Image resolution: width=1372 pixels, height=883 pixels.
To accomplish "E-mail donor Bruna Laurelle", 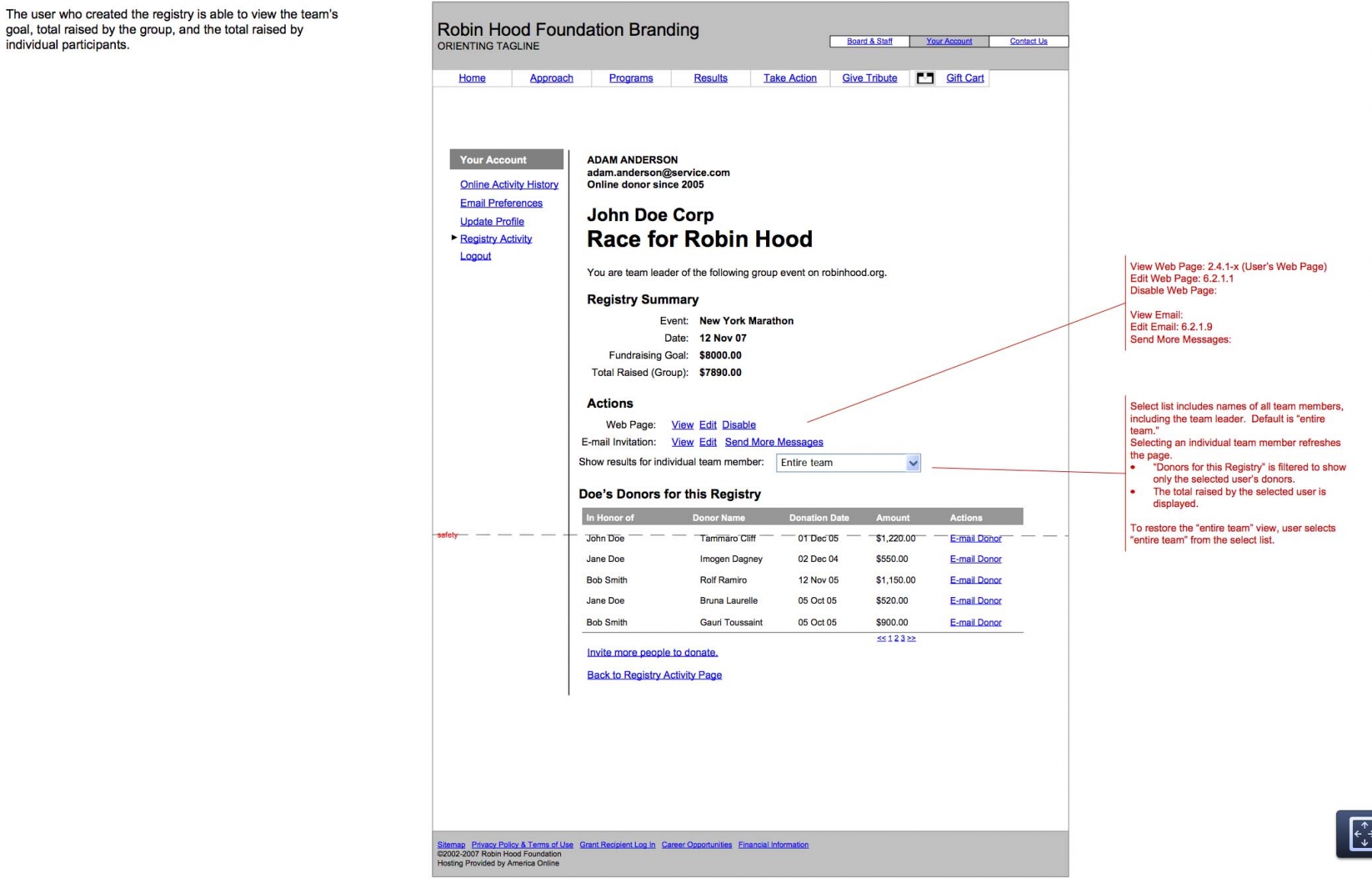I will (976, 601).
